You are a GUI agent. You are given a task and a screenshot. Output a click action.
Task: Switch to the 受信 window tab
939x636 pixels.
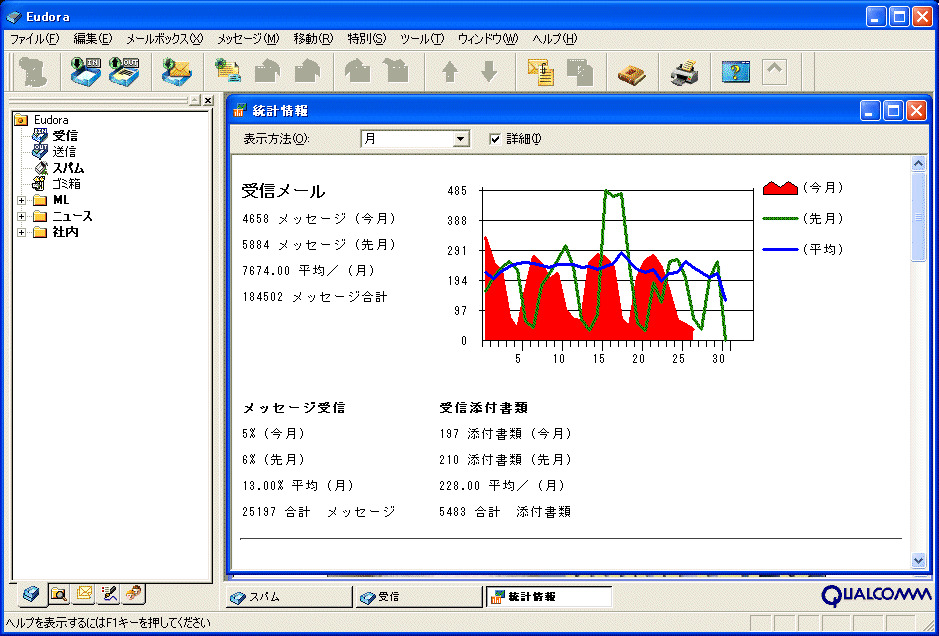(x=418, y=597)
